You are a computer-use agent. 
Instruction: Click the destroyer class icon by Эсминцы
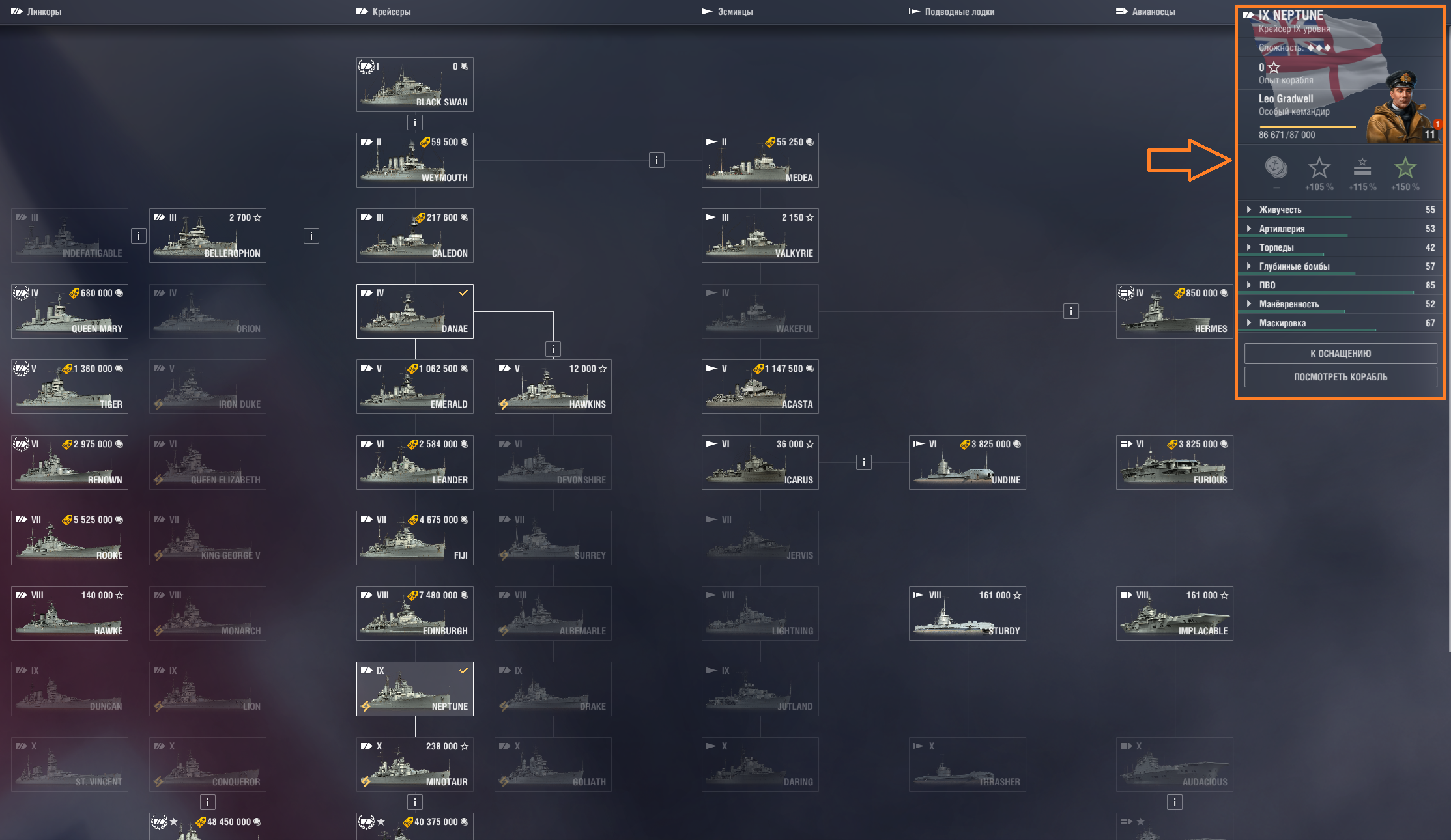707,12
